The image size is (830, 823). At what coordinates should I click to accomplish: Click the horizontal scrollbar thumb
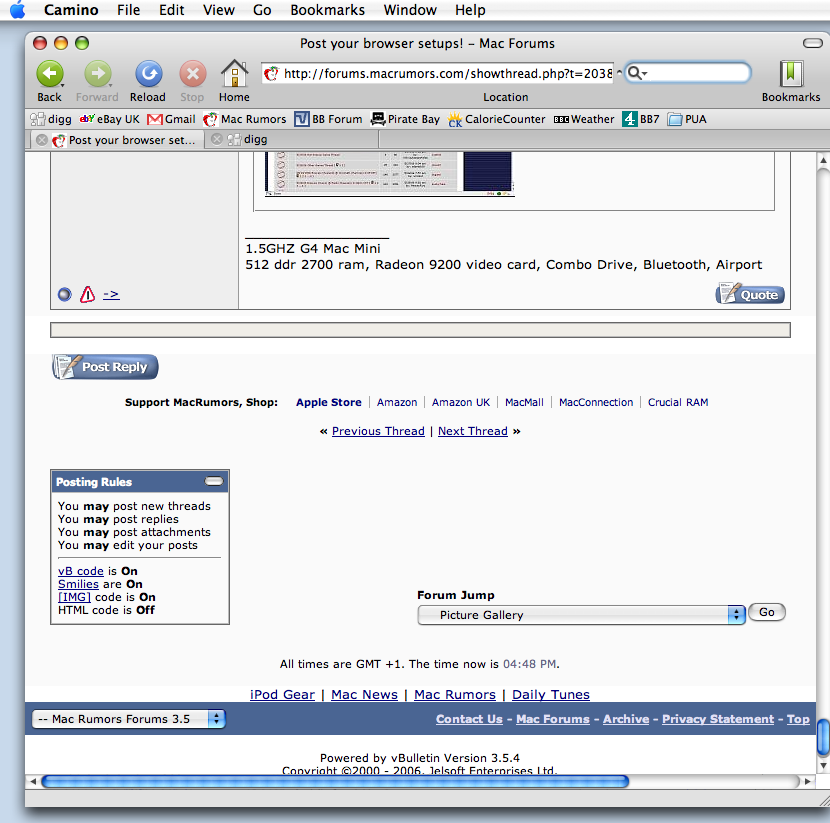tap(335, 781)
